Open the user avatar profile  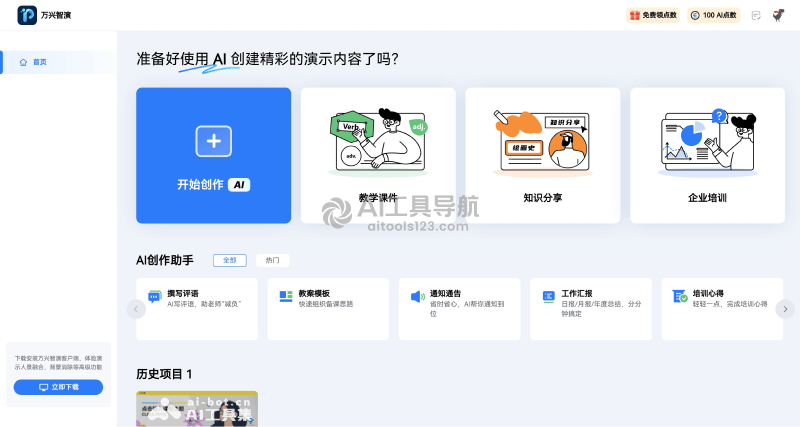tap(778, 15)
